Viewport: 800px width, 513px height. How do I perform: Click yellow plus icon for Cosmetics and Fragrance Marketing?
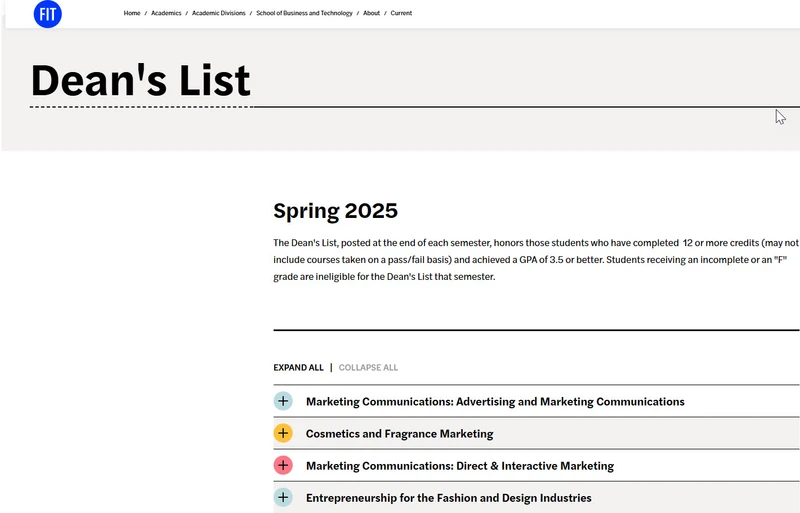click(x=283, y=433)
